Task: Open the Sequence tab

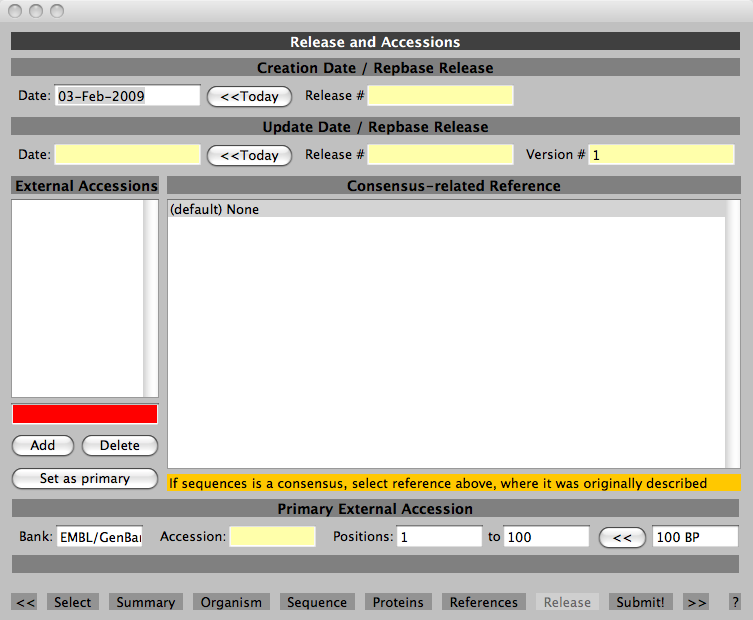Action: click(x=317, y=602)
